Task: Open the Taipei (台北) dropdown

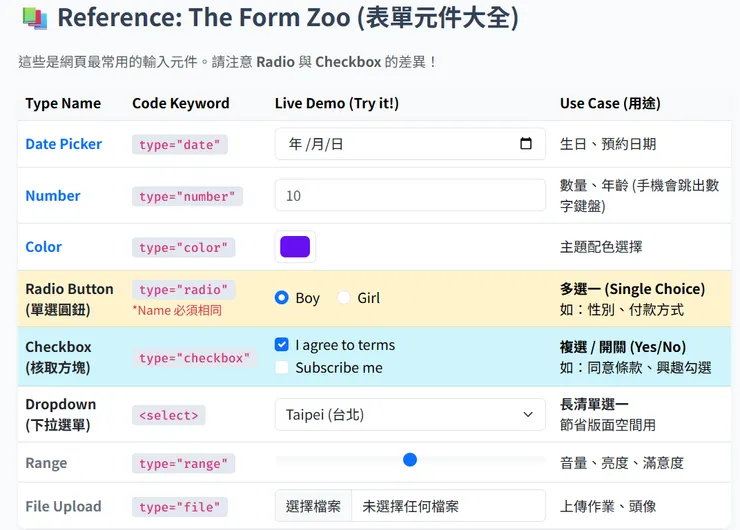Action: pyautogui.click(x=410, y=414)
